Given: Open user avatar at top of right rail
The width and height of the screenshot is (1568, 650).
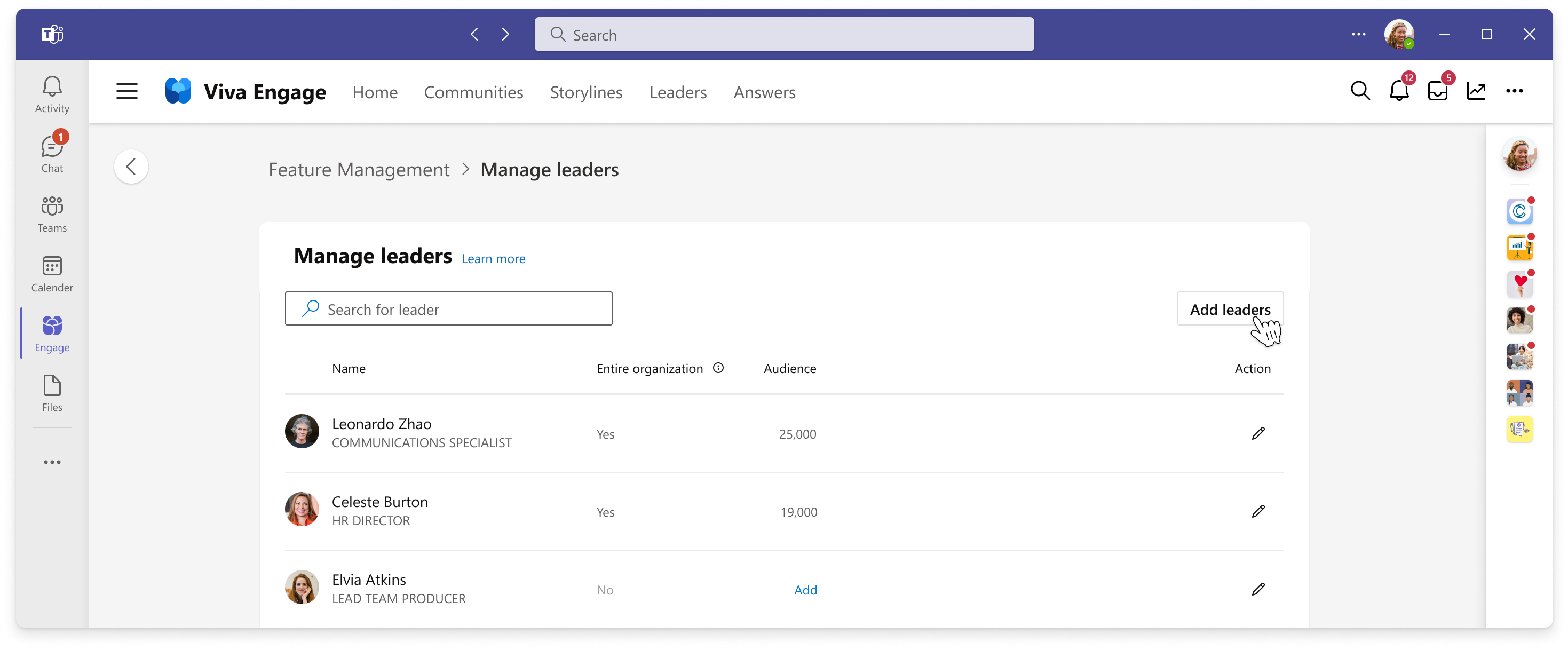Looking at the screenshot, I should [1519, 153].
